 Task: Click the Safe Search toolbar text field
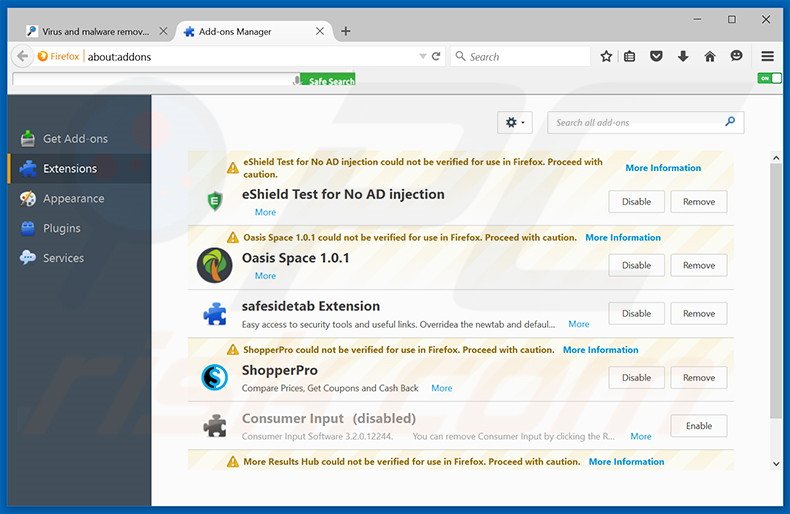(153, 79)
